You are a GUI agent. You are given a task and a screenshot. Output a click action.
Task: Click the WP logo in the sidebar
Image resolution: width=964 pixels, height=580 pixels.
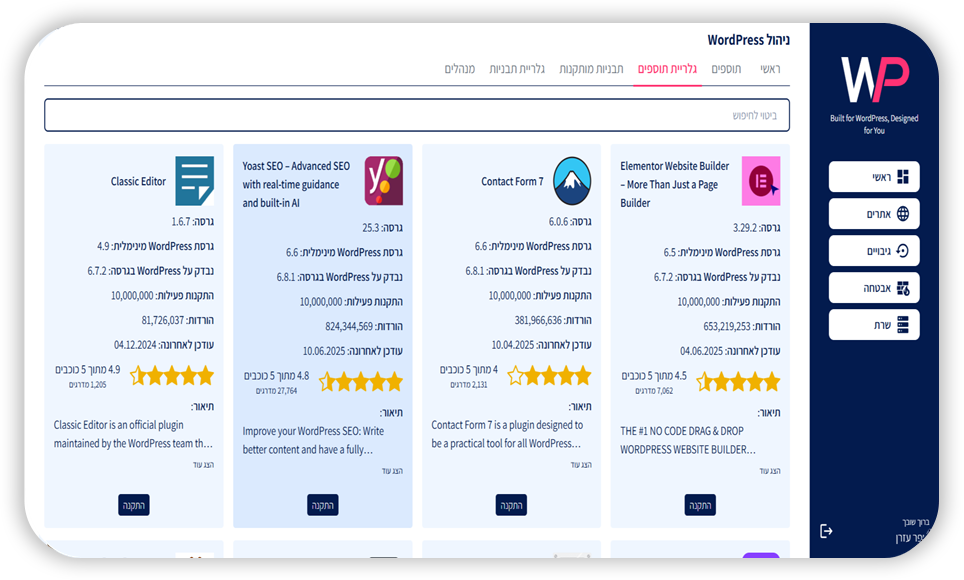click(874, 79)
